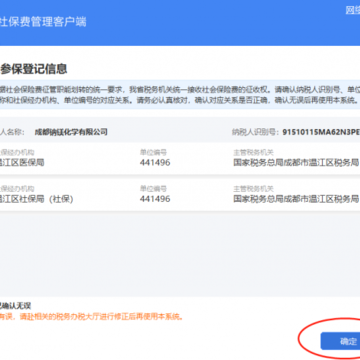Click unit number 441496 in 社保局 row

click(155, 199)
